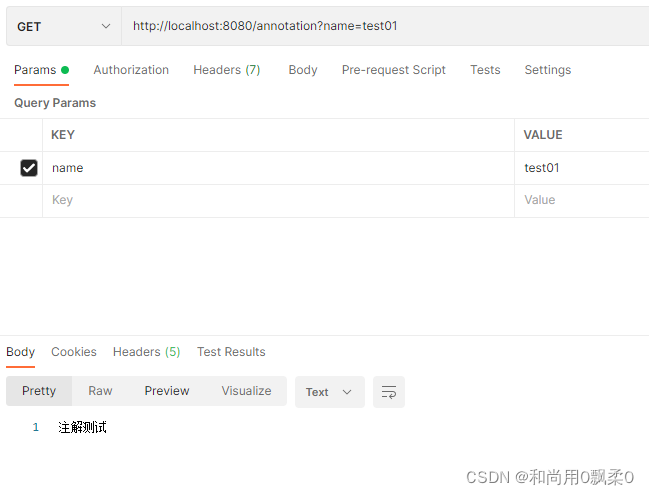Image resolution: width=649 pixels, height=495 pixels.
Task: Open the Authorization tab
Action: pos(131,70)
